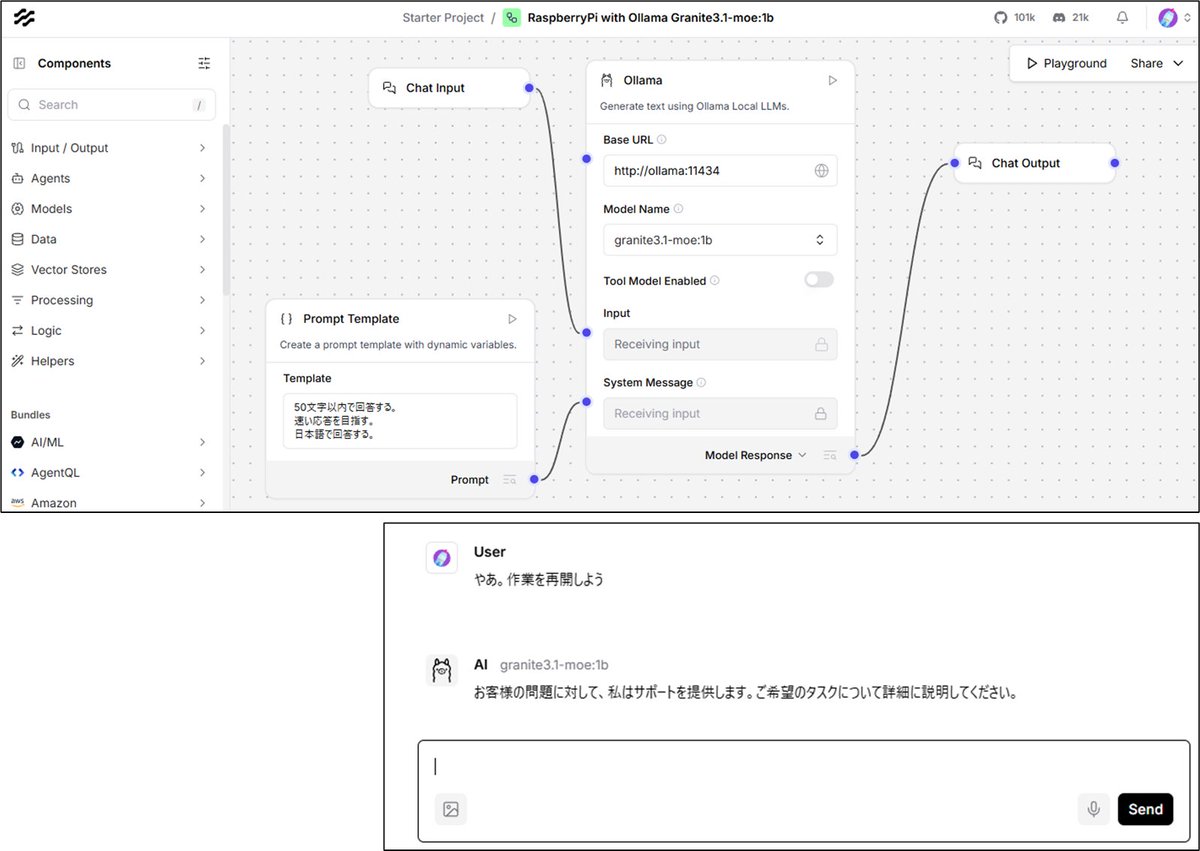Open the Model Response output dropdown
The image size is (1200, 851).
click(x=755, y=455)
